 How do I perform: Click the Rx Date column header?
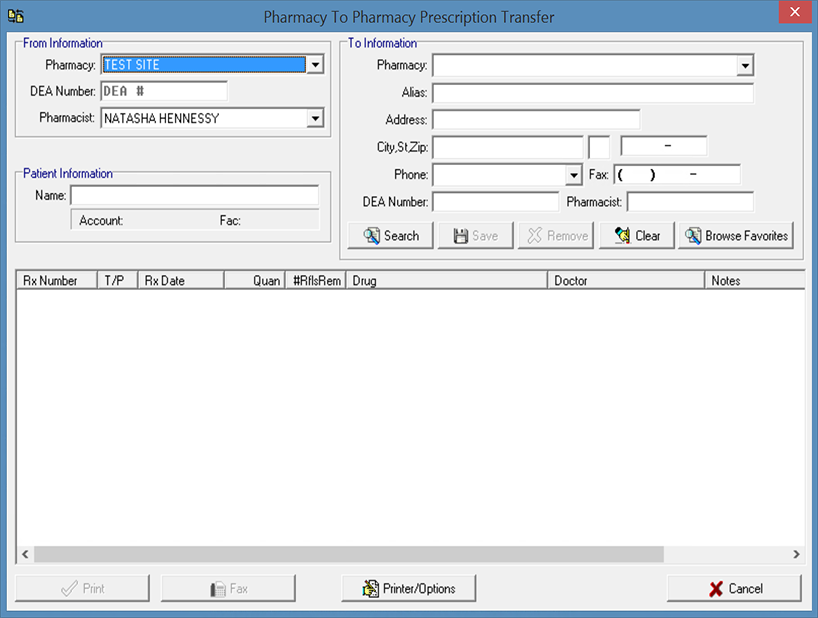[180, 281]
